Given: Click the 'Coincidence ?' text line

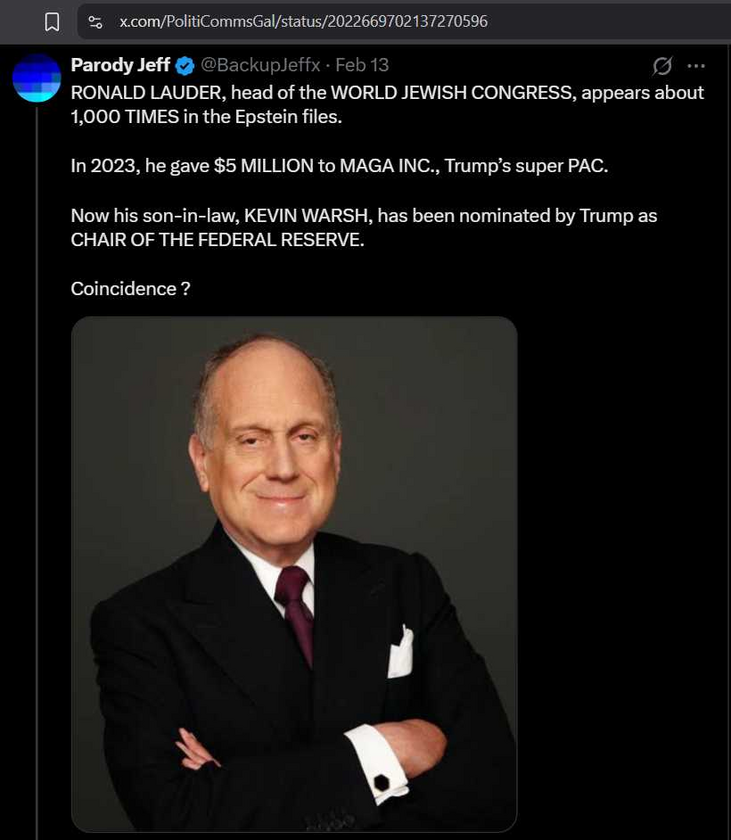Looking at the screenshot, I should click(x=130, y=289).
